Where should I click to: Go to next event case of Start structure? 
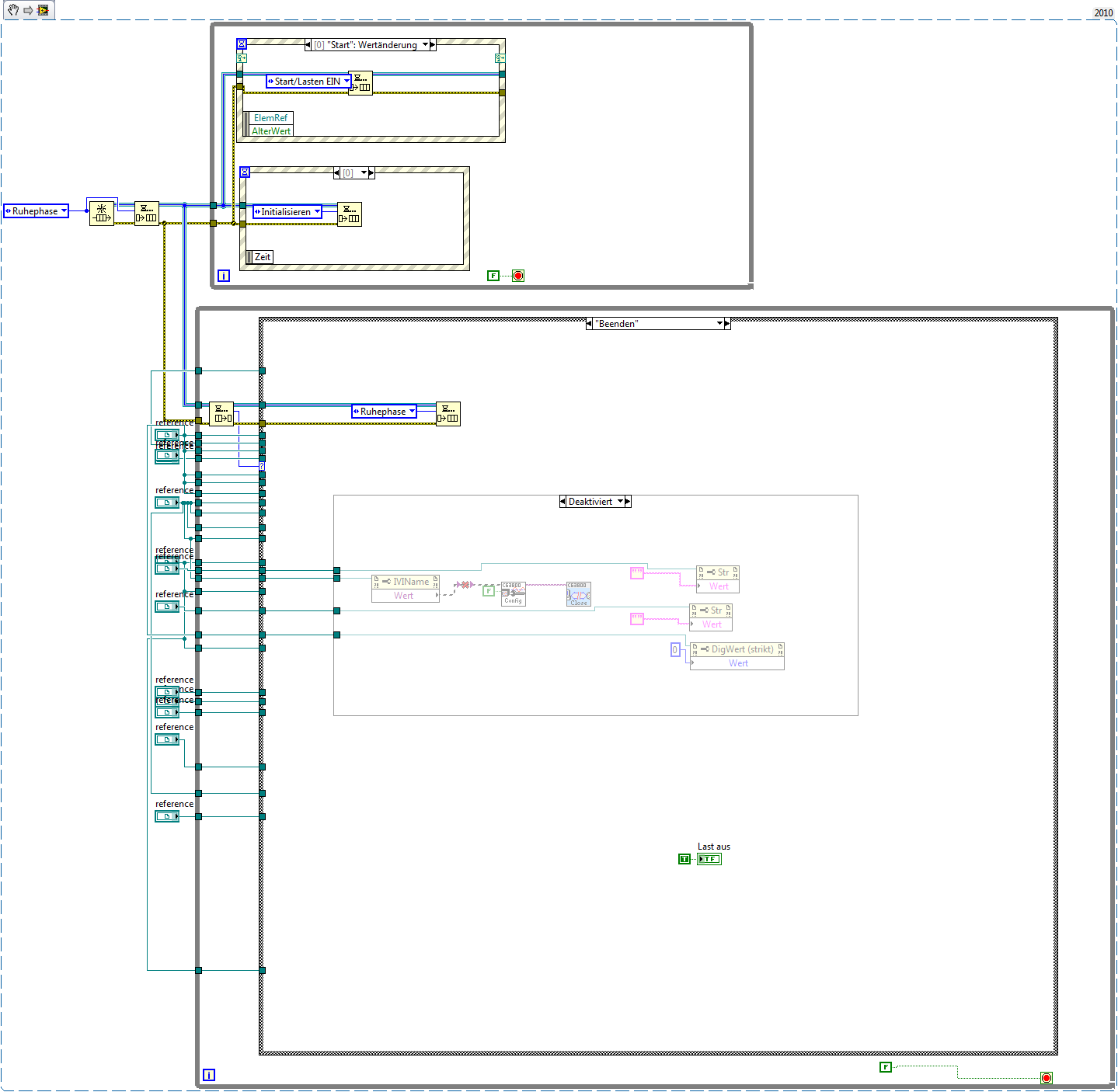(x=433, y=45)
